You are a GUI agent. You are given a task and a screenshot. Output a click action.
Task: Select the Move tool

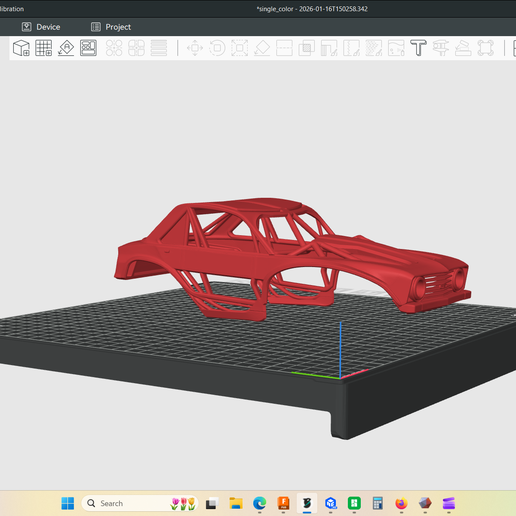point(195,48)
